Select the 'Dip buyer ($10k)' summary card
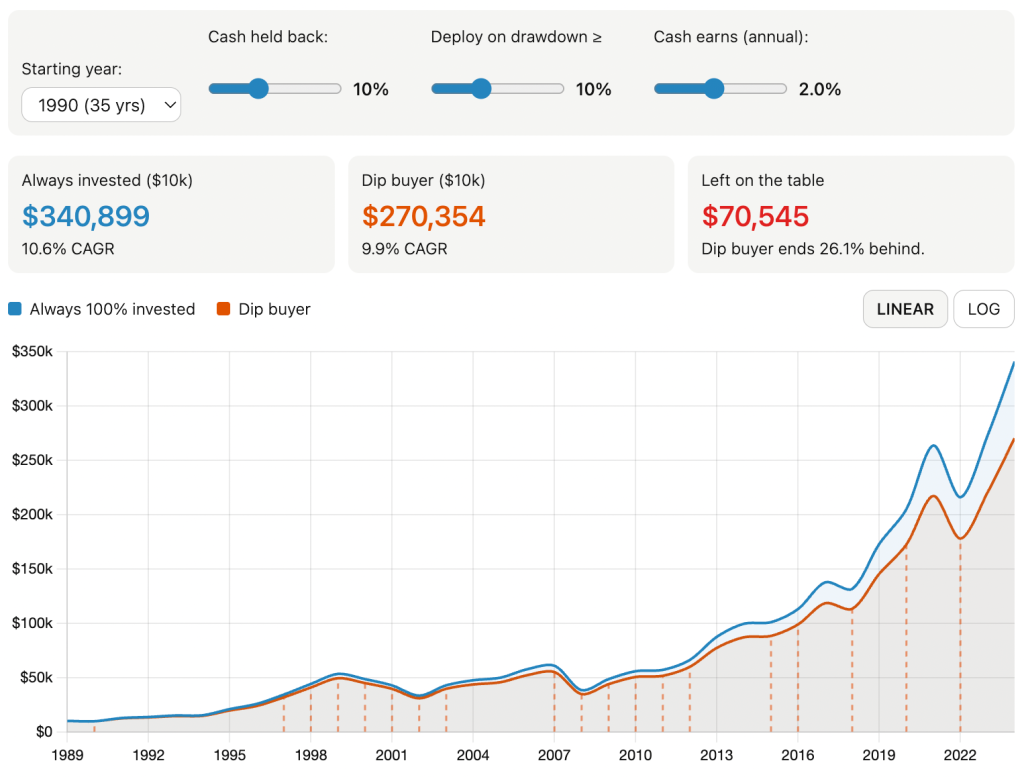This screenshot has width=1024, height=777. 510,212
